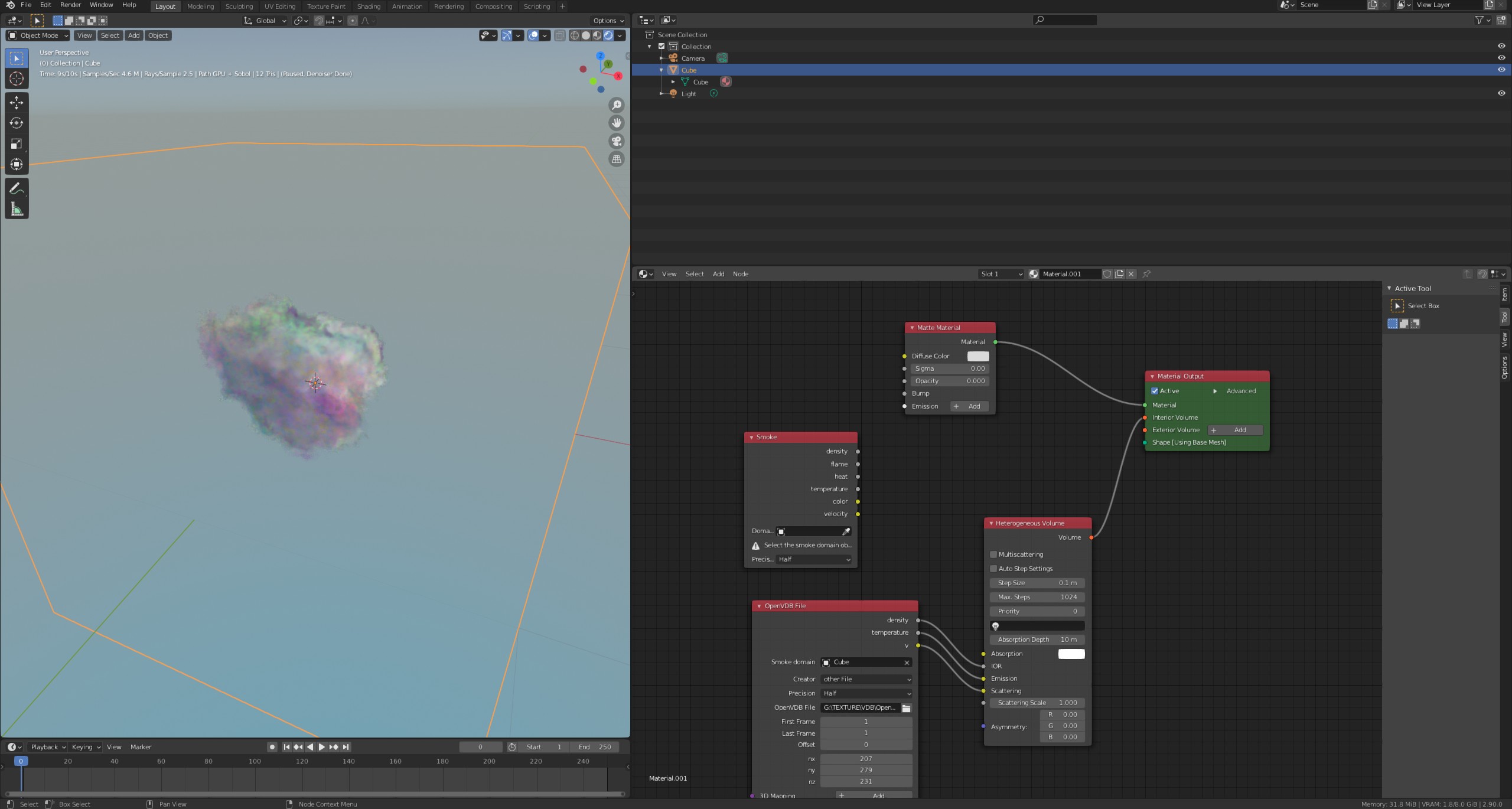The image size is (1512, 809).
Task: Select the Move tool in the viewport toolbar
Action: [x=17, y=103]
